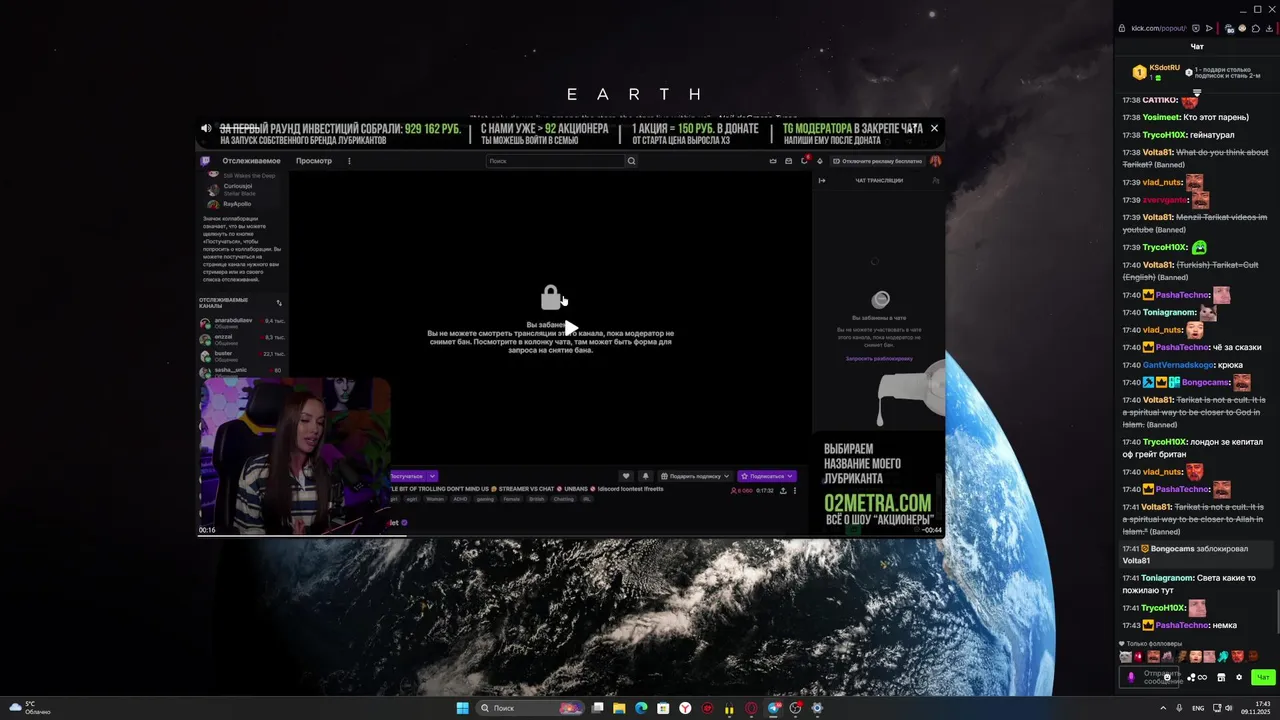The image size is (1280, 720).
Task: Click the infinity icon in chat bar
Action: (x=1202, y=677)
